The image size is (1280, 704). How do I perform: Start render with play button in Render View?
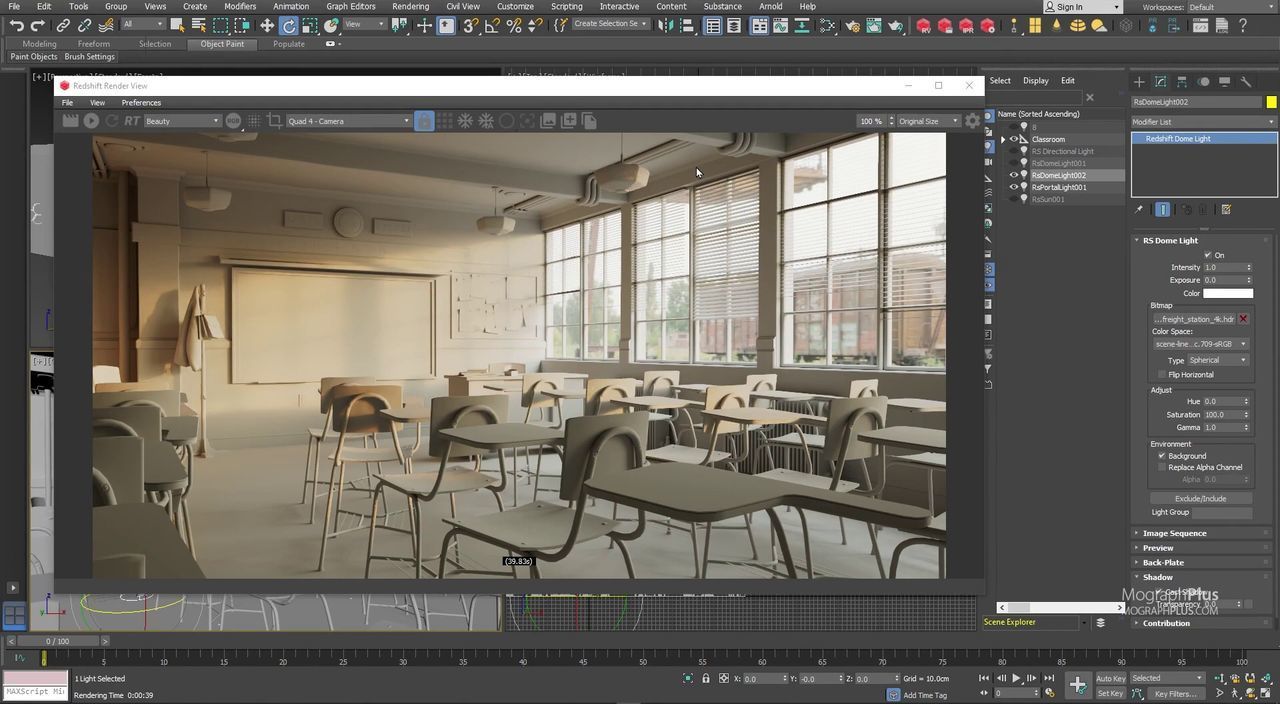tap(91, 121)
